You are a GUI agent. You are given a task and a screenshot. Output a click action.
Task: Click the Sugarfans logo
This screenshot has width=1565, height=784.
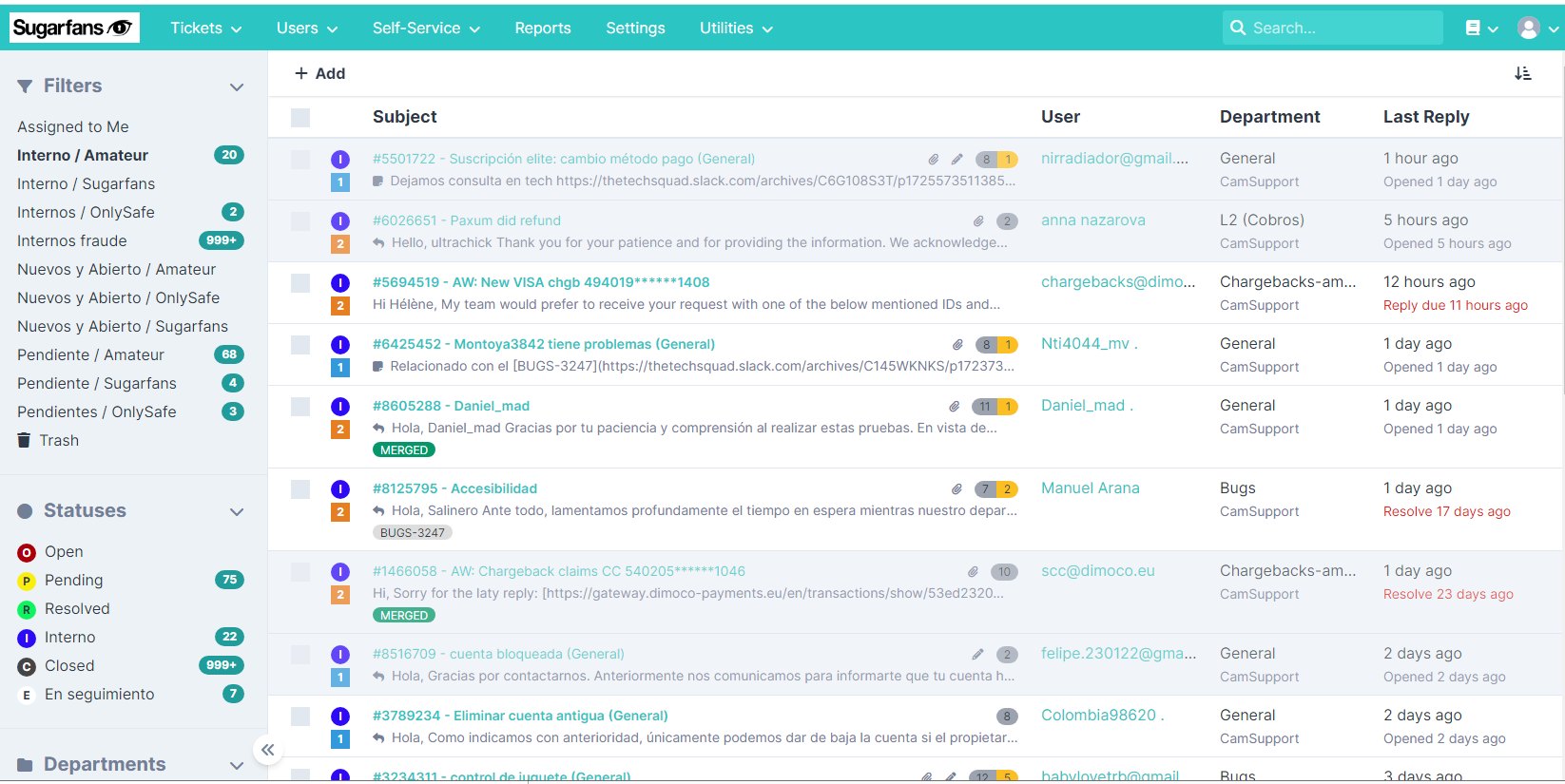click(x=74, y=28)
